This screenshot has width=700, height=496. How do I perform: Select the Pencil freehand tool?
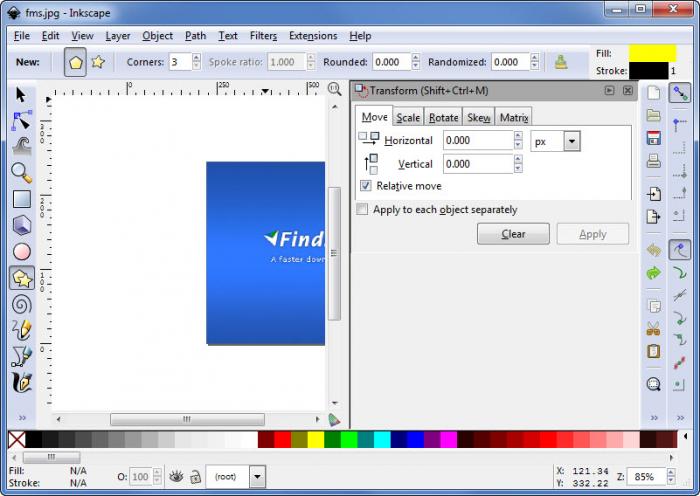tap(21, 330)
